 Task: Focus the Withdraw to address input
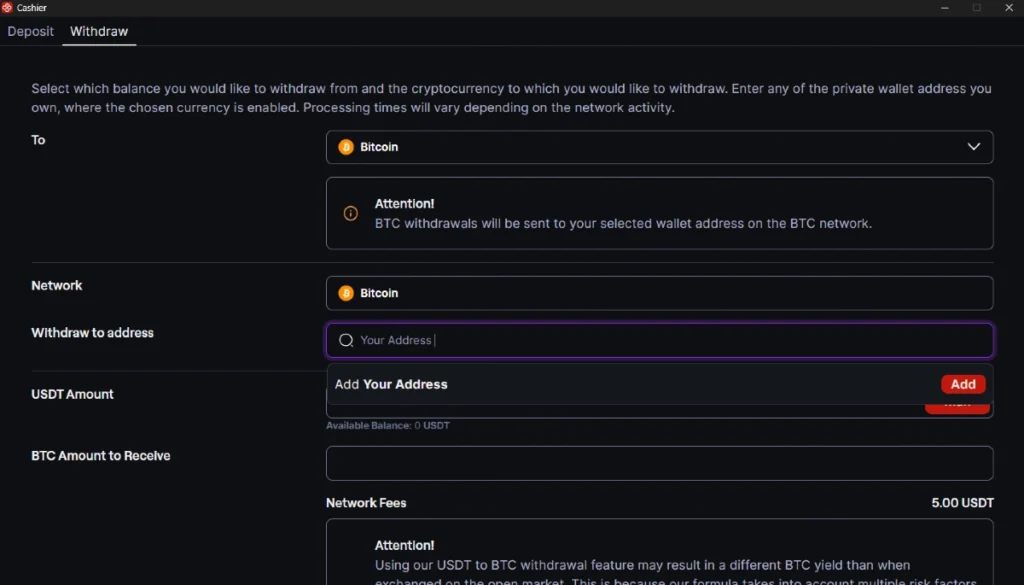pos(670,340)
